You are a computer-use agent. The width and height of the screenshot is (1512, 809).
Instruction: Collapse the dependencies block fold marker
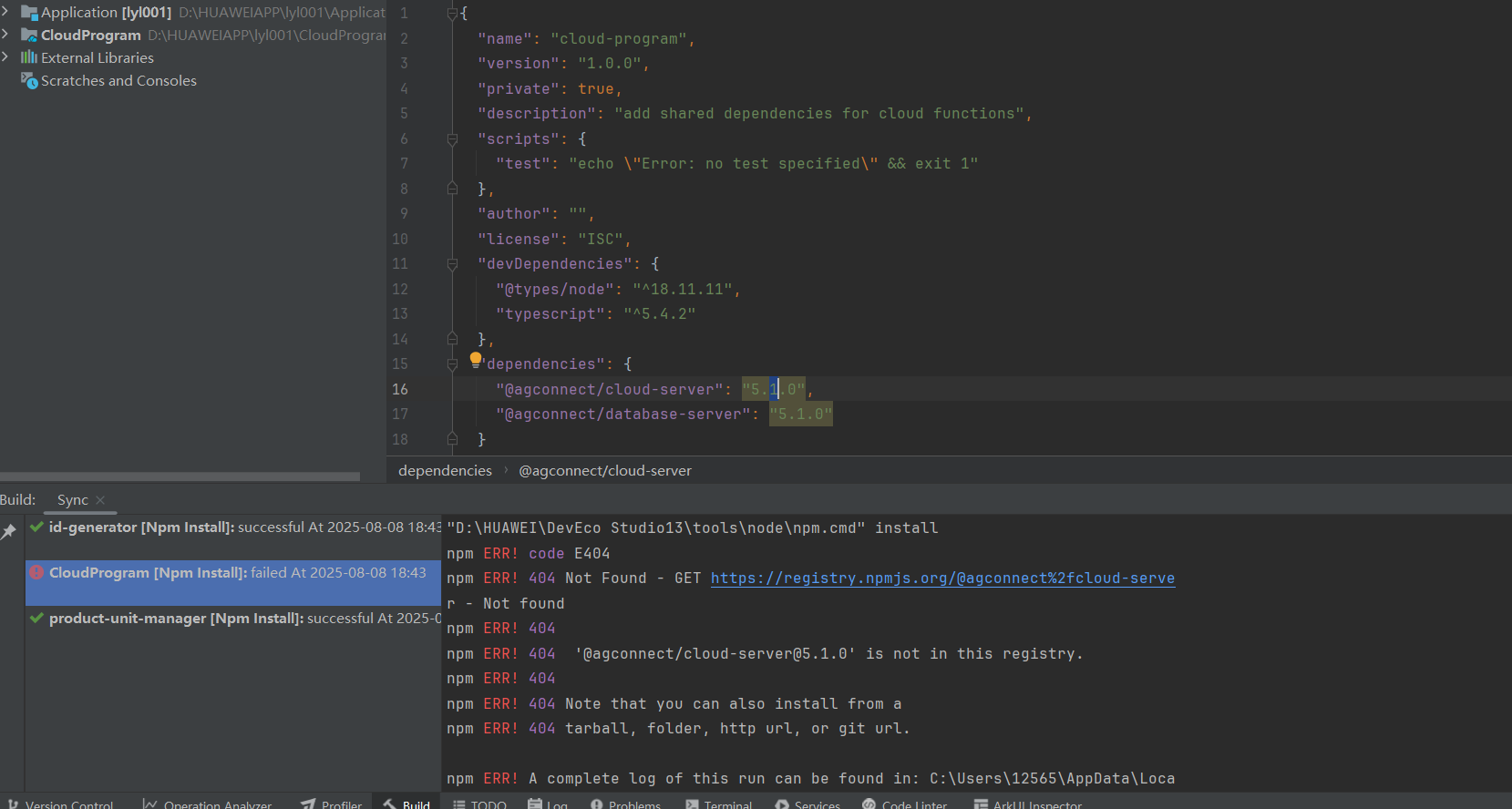point(452,364)
